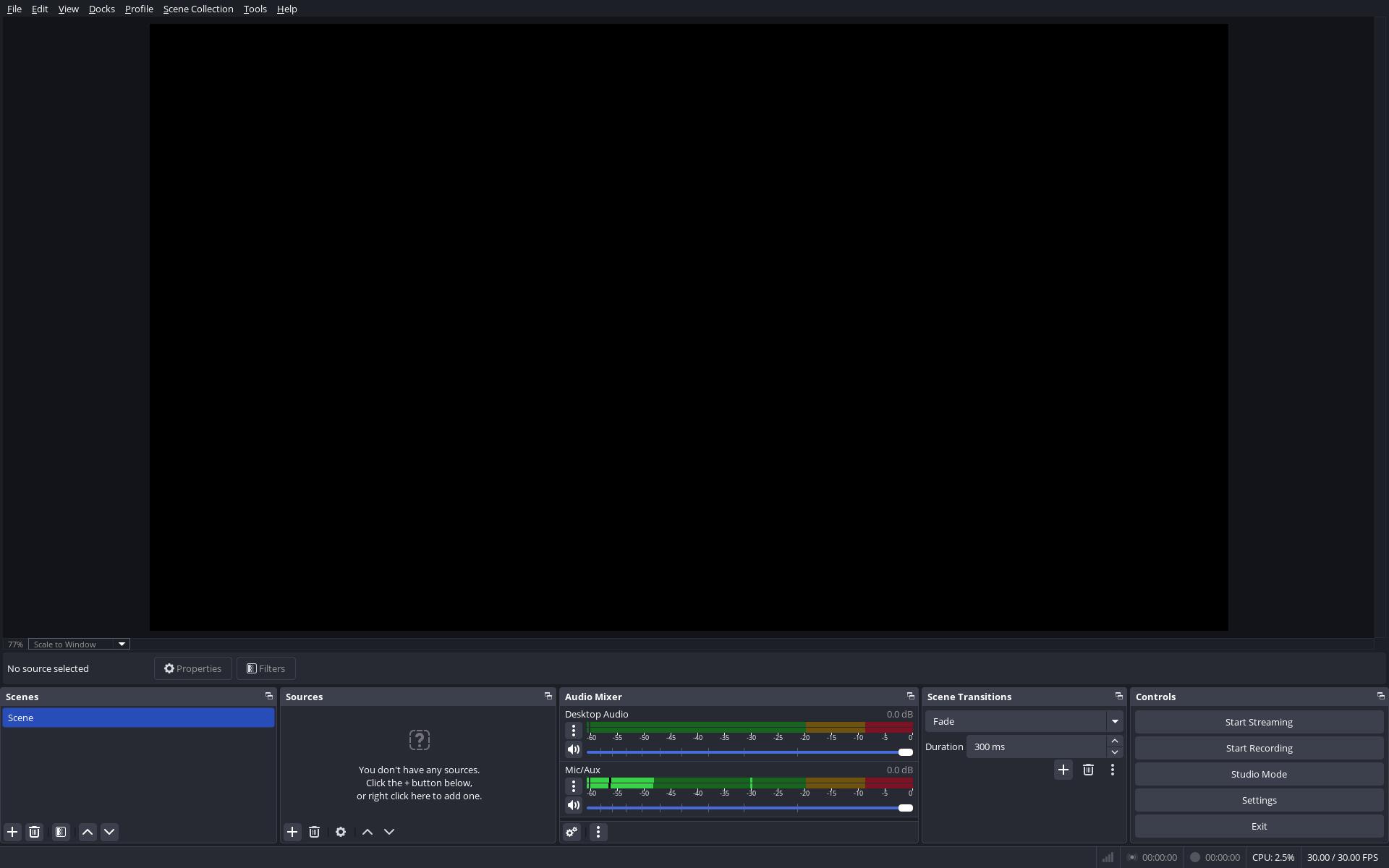The image size is (1389, 868).
Task: Click the Mic/Aux volume slider
Action: [749, 808]
